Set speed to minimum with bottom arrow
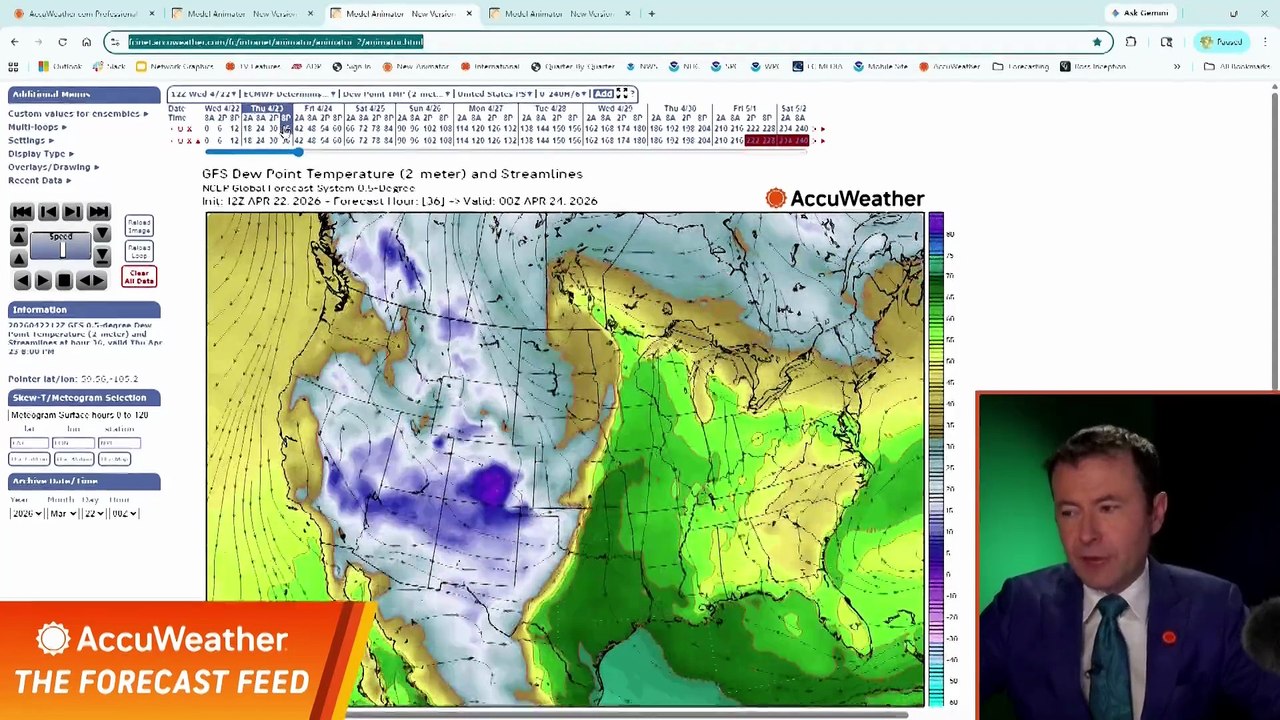The width and height of the screenshot is (1280, 720). [x=102, y=257]
